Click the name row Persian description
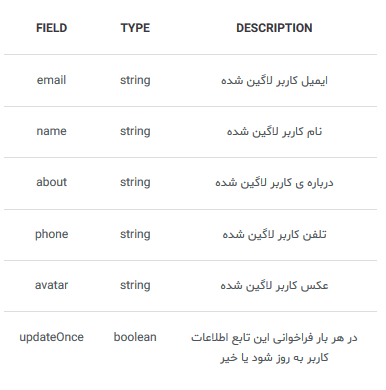Screen dimensions: 386x390 point(274,132)
